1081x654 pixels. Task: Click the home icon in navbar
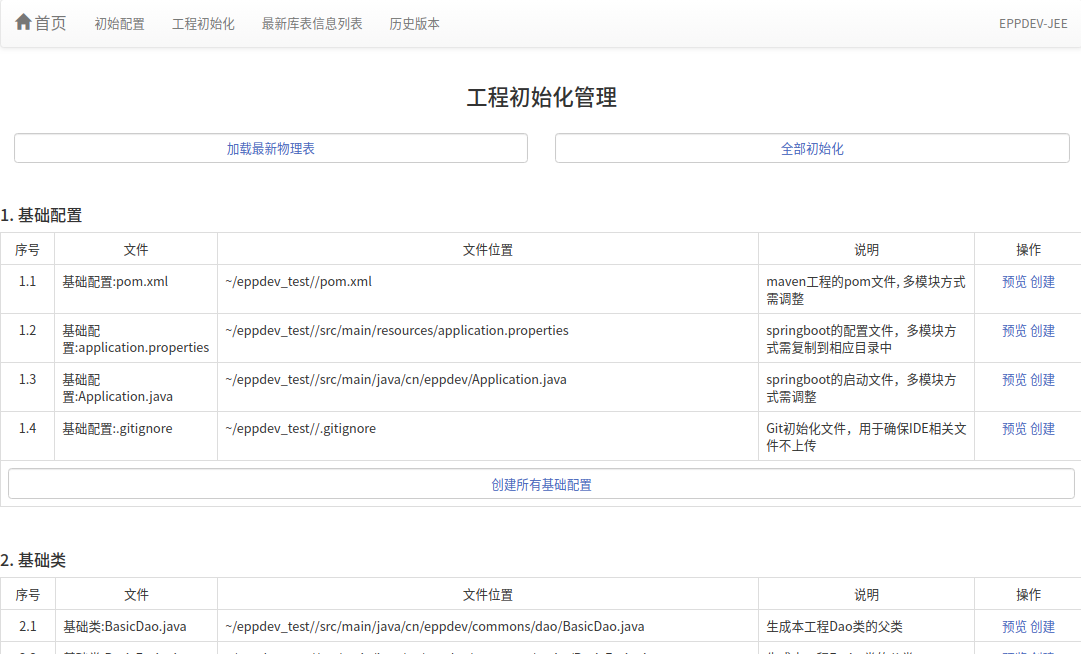(23, 22)
